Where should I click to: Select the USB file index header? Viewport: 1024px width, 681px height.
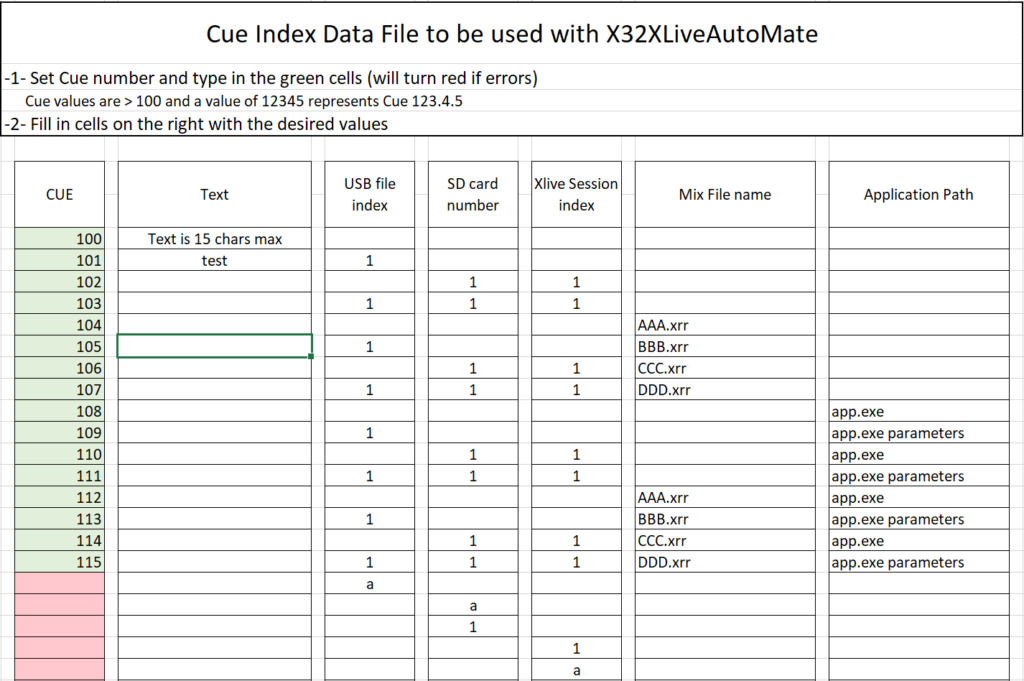tap(370, 195)
